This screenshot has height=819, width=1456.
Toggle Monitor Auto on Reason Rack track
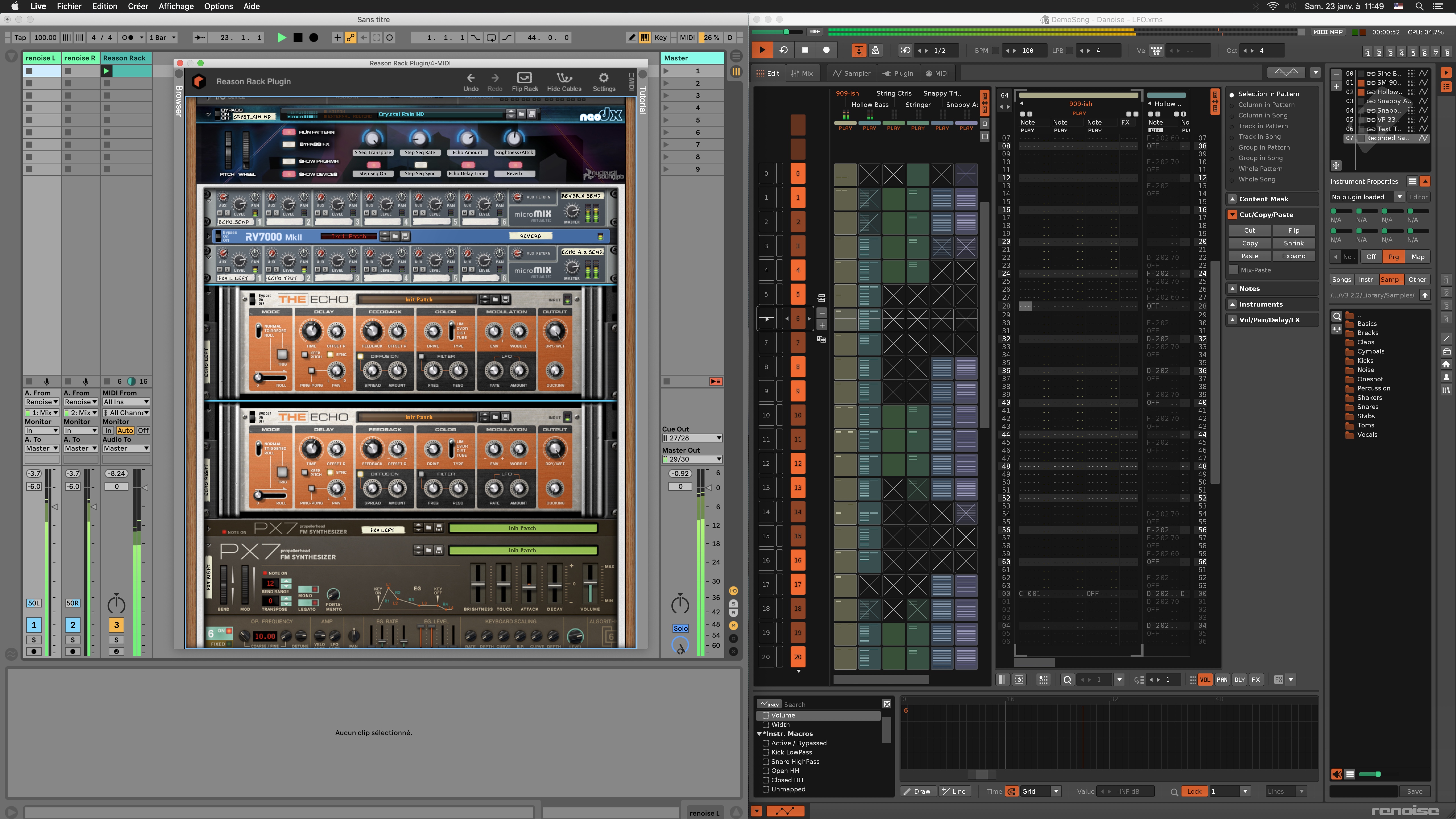click(x=125, y=430)
